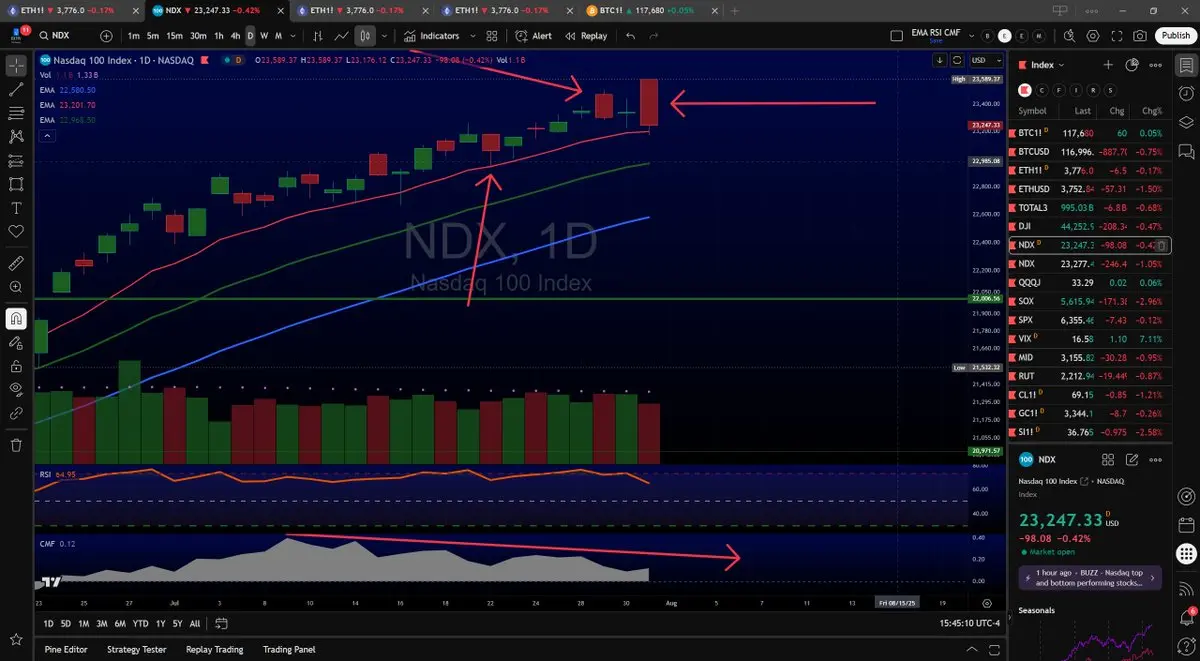Open the Index watchlist dropdown
This screenshot has height=661, width=1200.
pos(1043,65)
